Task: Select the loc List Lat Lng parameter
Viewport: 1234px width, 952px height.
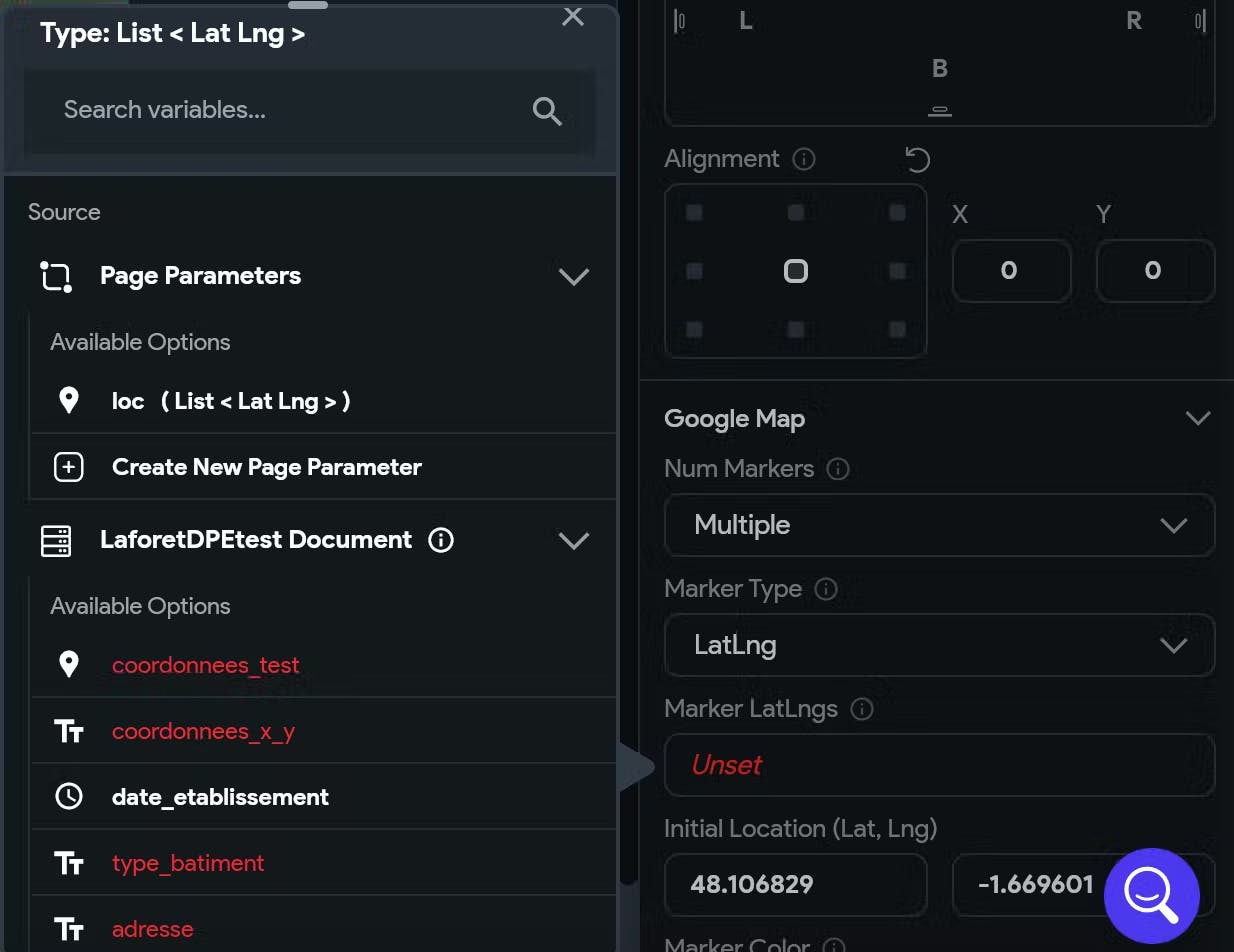Action: [230, 402]
